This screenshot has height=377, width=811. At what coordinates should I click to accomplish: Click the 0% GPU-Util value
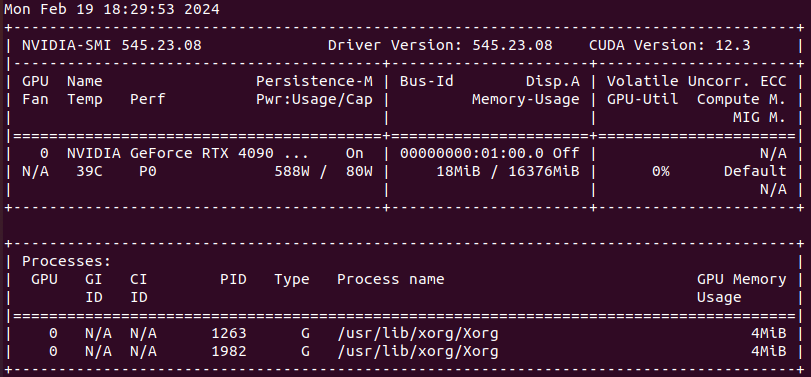point(660,171)
